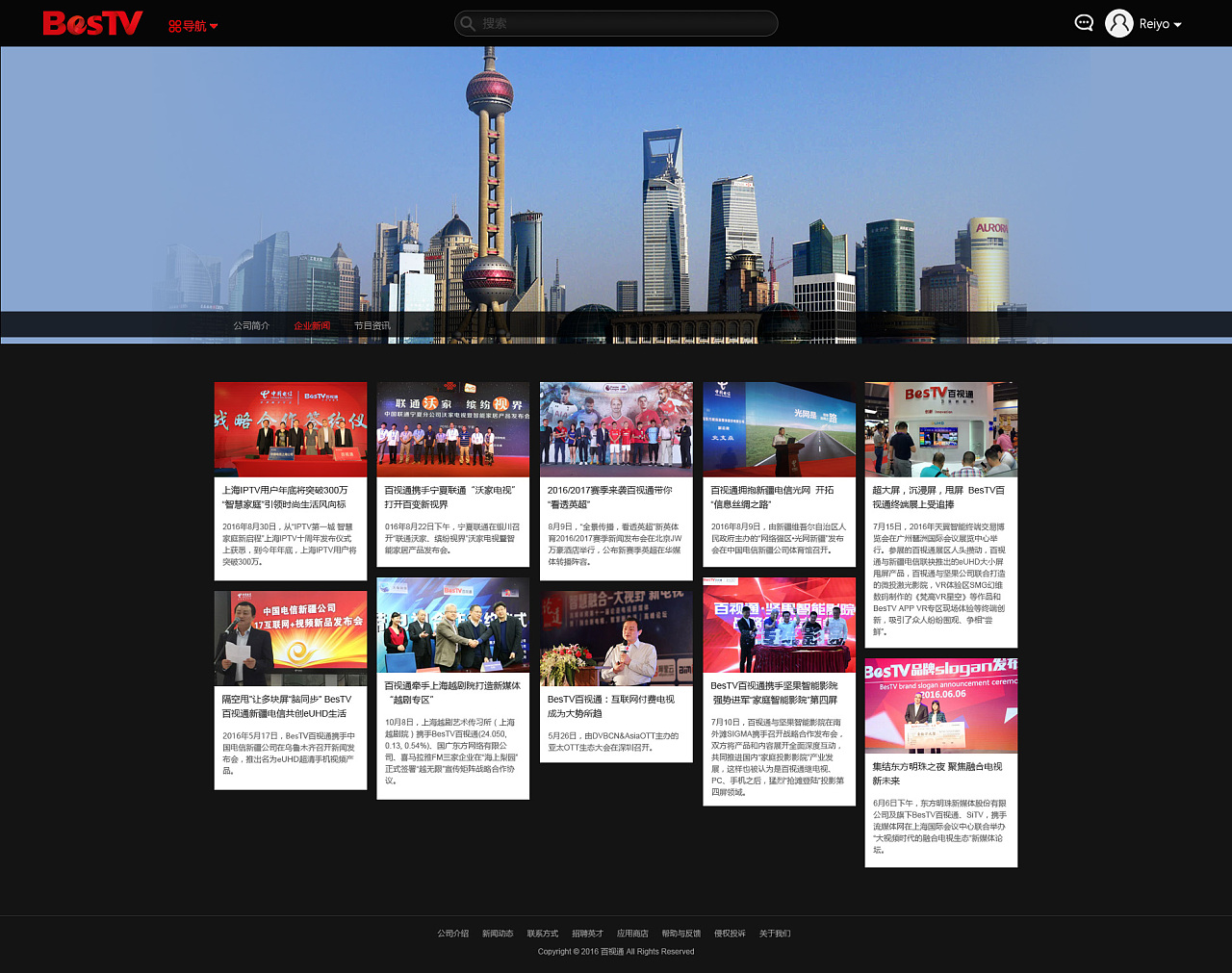Expand the Reiyo account dropdown
Viewport: 1232px width, 973px height.
(1161, 24)
